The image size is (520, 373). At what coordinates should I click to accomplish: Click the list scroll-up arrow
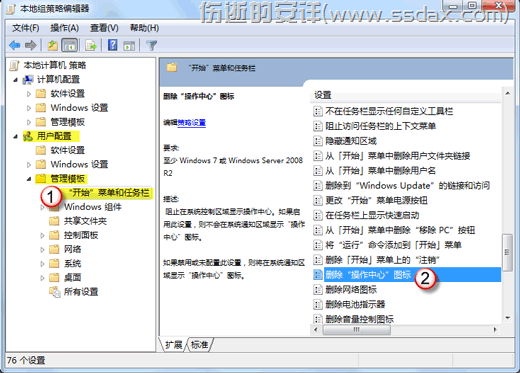tap(507, 94)
